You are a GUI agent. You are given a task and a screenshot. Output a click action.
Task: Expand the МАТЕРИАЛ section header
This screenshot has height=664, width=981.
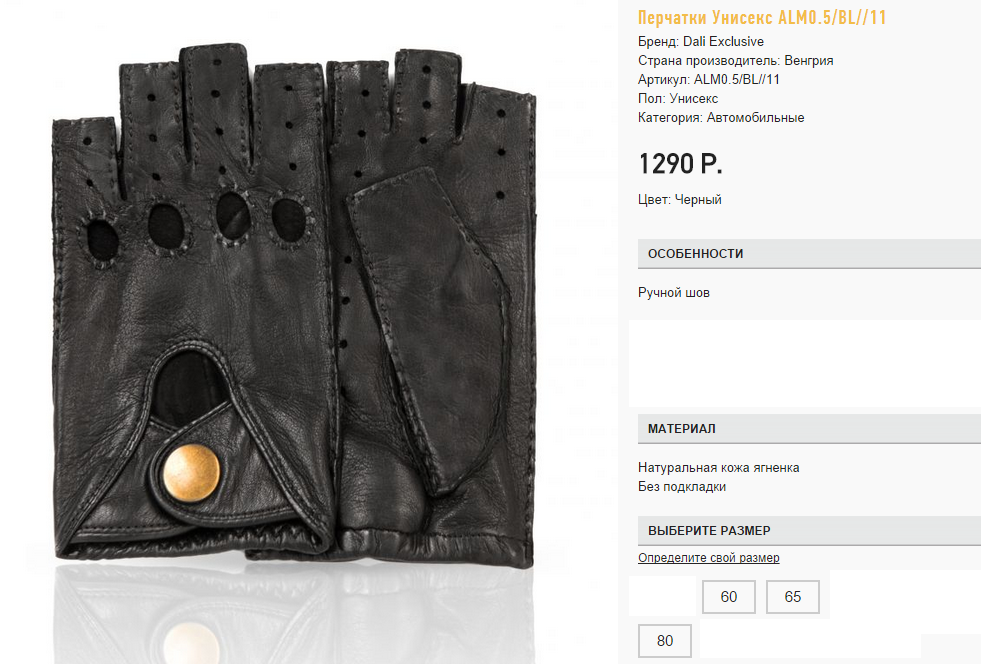[x=810, y=429]
